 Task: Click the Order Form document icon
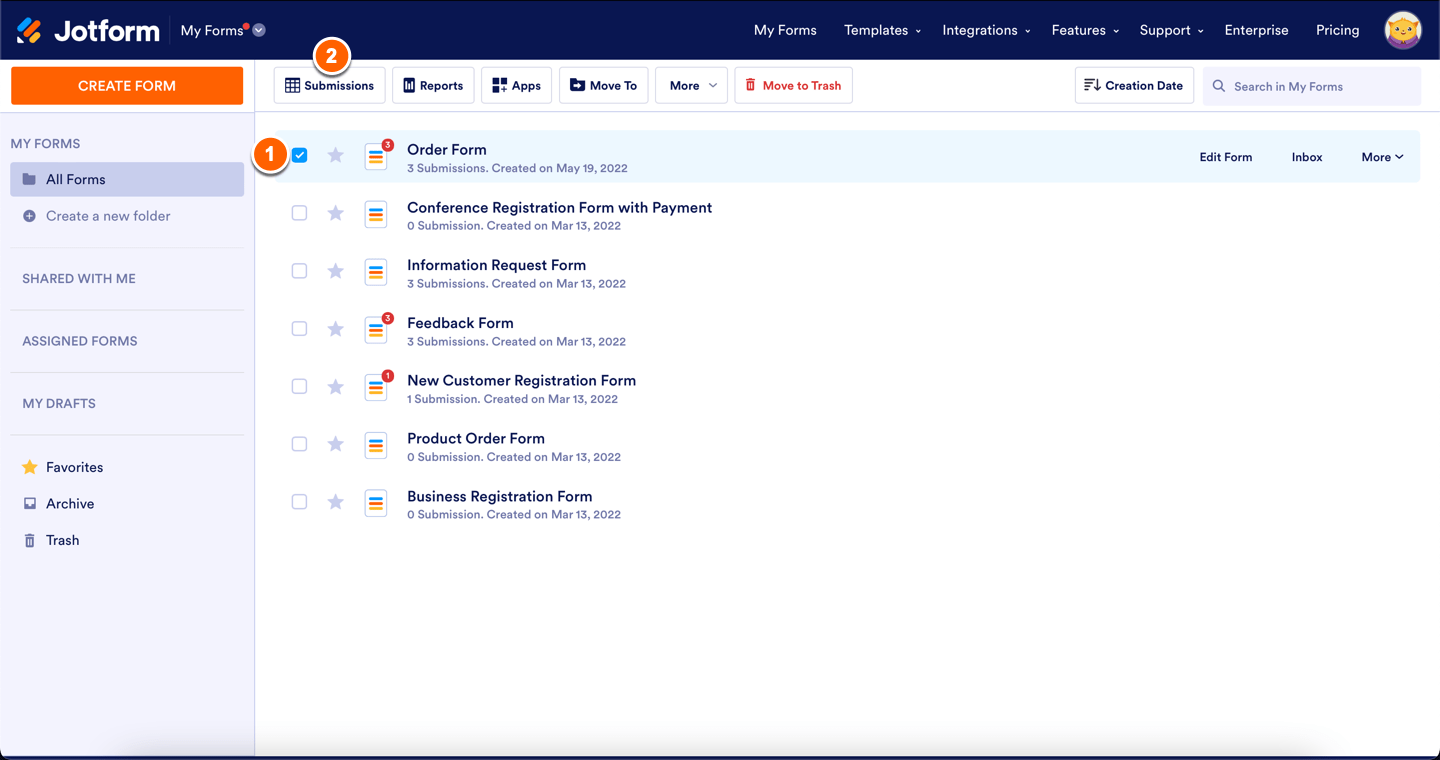(x=376, y=156)
